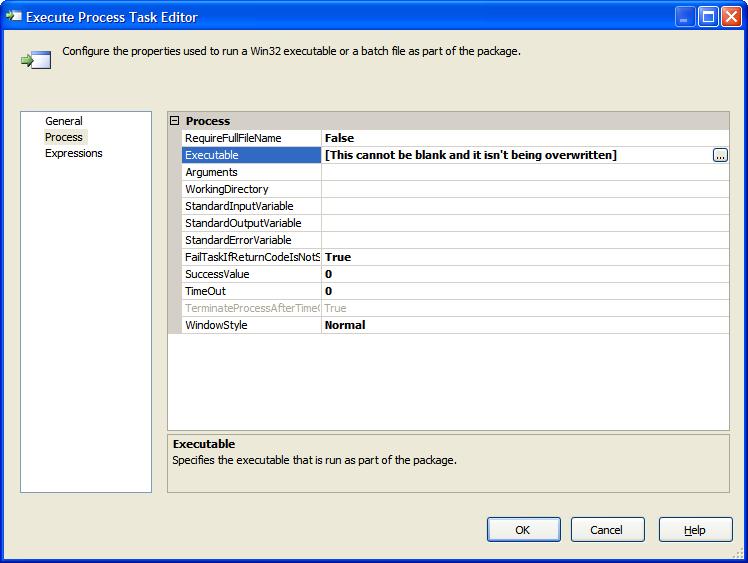
Task: Click the SuccessValue 0 value field
Action: tap(525, 274)
